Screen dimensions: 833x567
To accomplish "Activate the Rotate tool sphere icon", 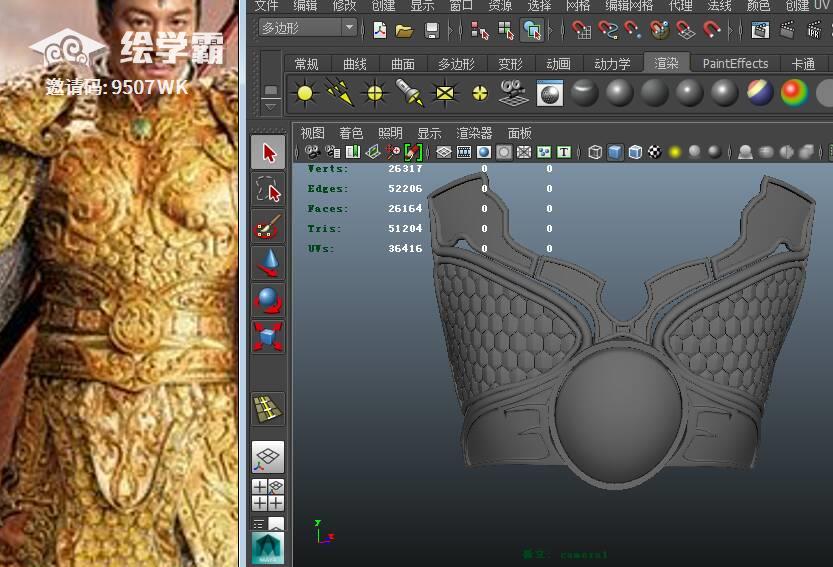I will pos(269,300).
